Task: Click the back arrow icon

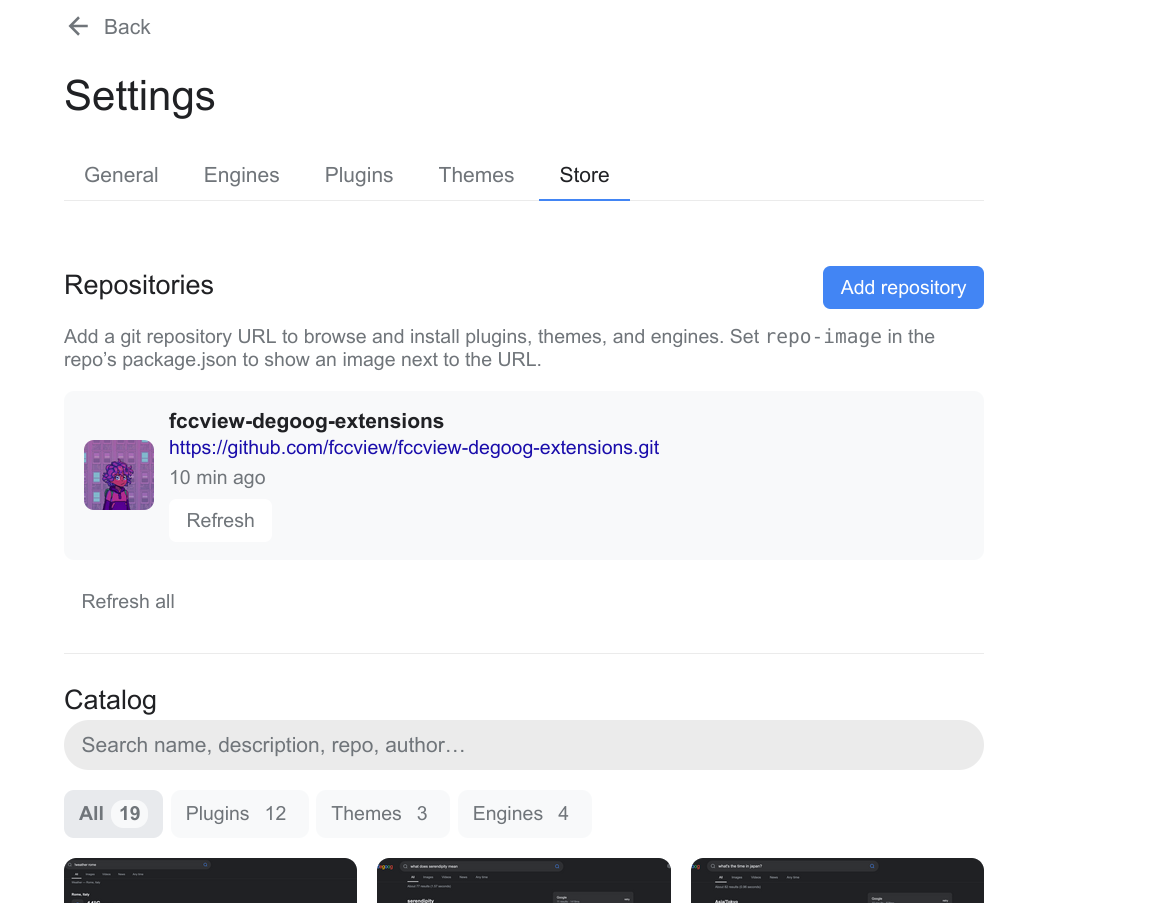Action: [78, 27]
